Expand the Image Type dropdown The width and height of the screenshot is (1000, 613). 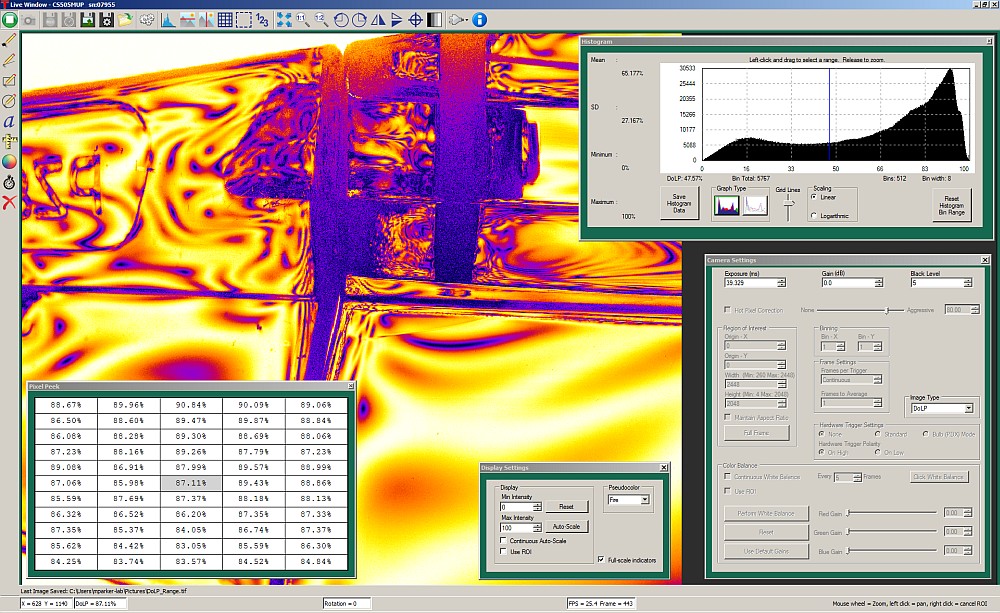coord(967,408)
